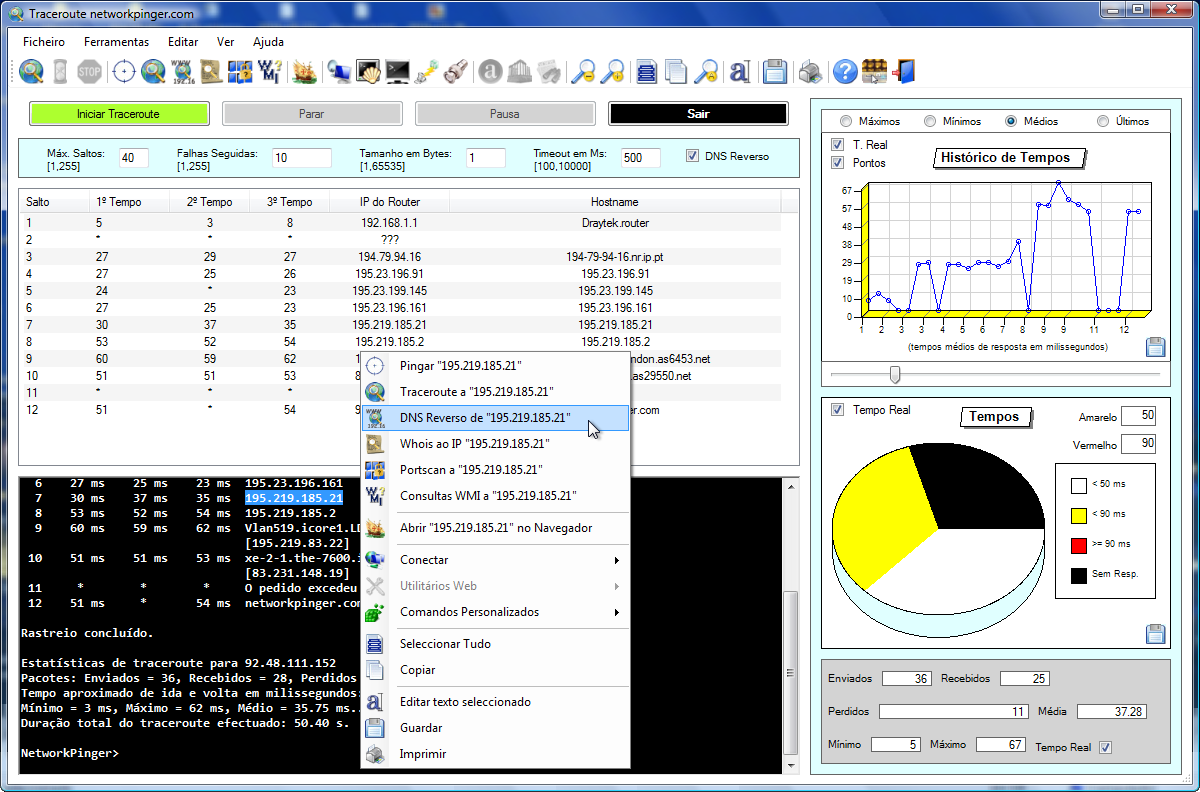Click the globe magnifier icon at toolbar start
Viewport: 1200px width, 792px height.
pos(31,71)
